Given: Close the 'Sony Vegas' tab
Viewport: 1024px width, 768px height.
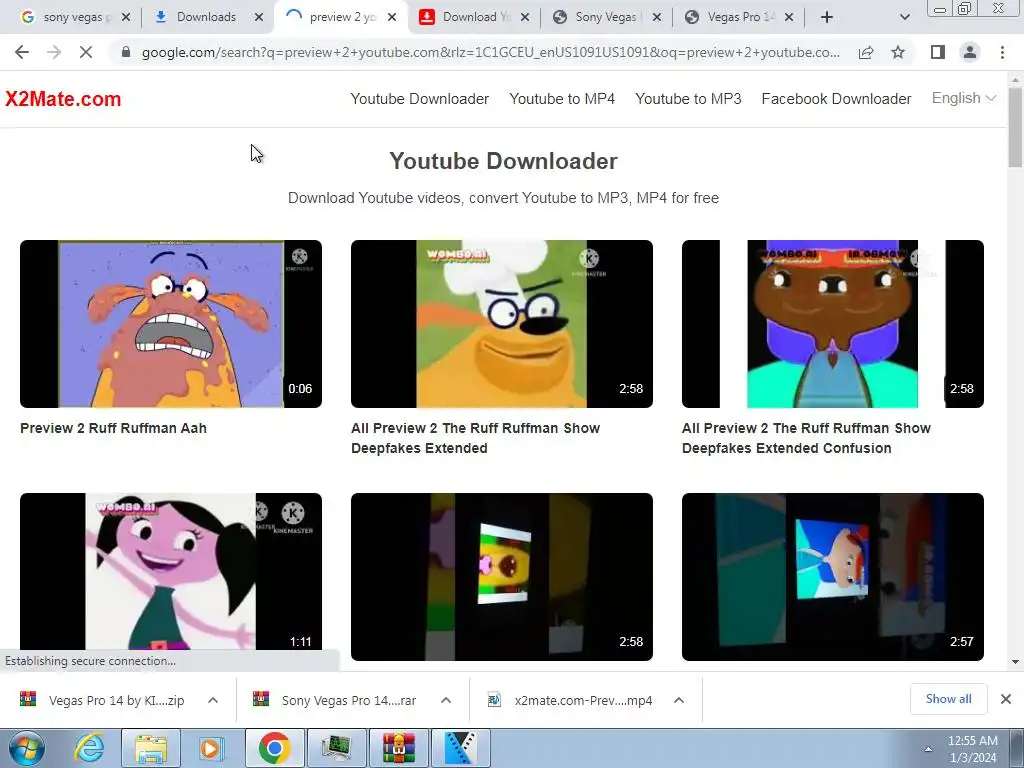Looking at the screenshot, I should pyautogui.click(x=657, y=17).
